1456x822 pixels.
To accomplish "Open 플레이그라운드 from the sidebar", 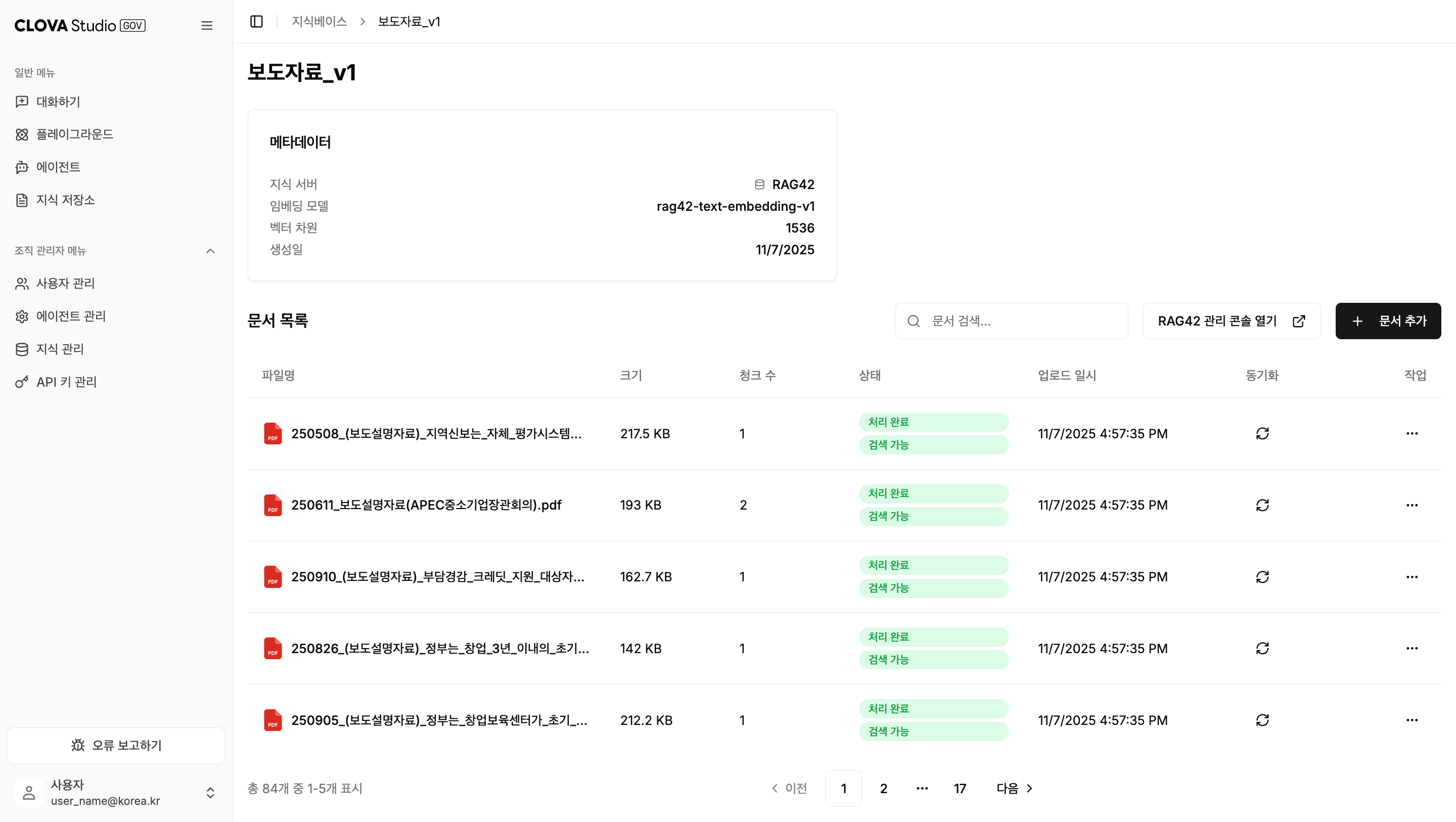I will [x=75, y=134].
